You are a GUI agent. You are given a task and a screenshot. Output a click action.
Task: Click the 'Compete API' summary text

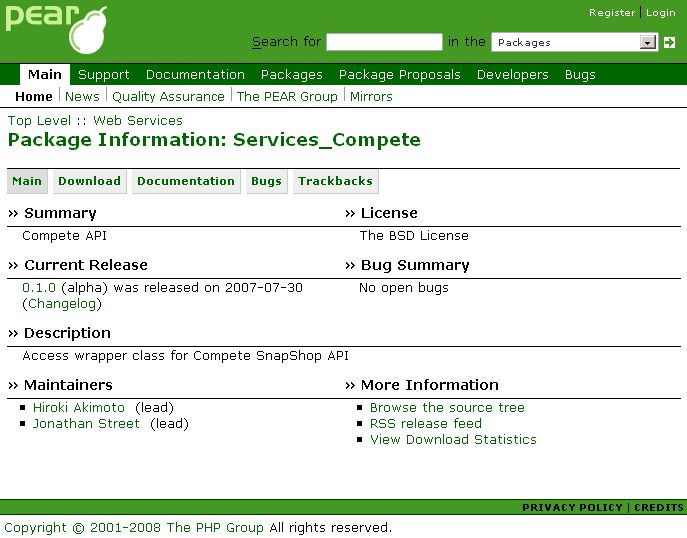tap(64, 236)
